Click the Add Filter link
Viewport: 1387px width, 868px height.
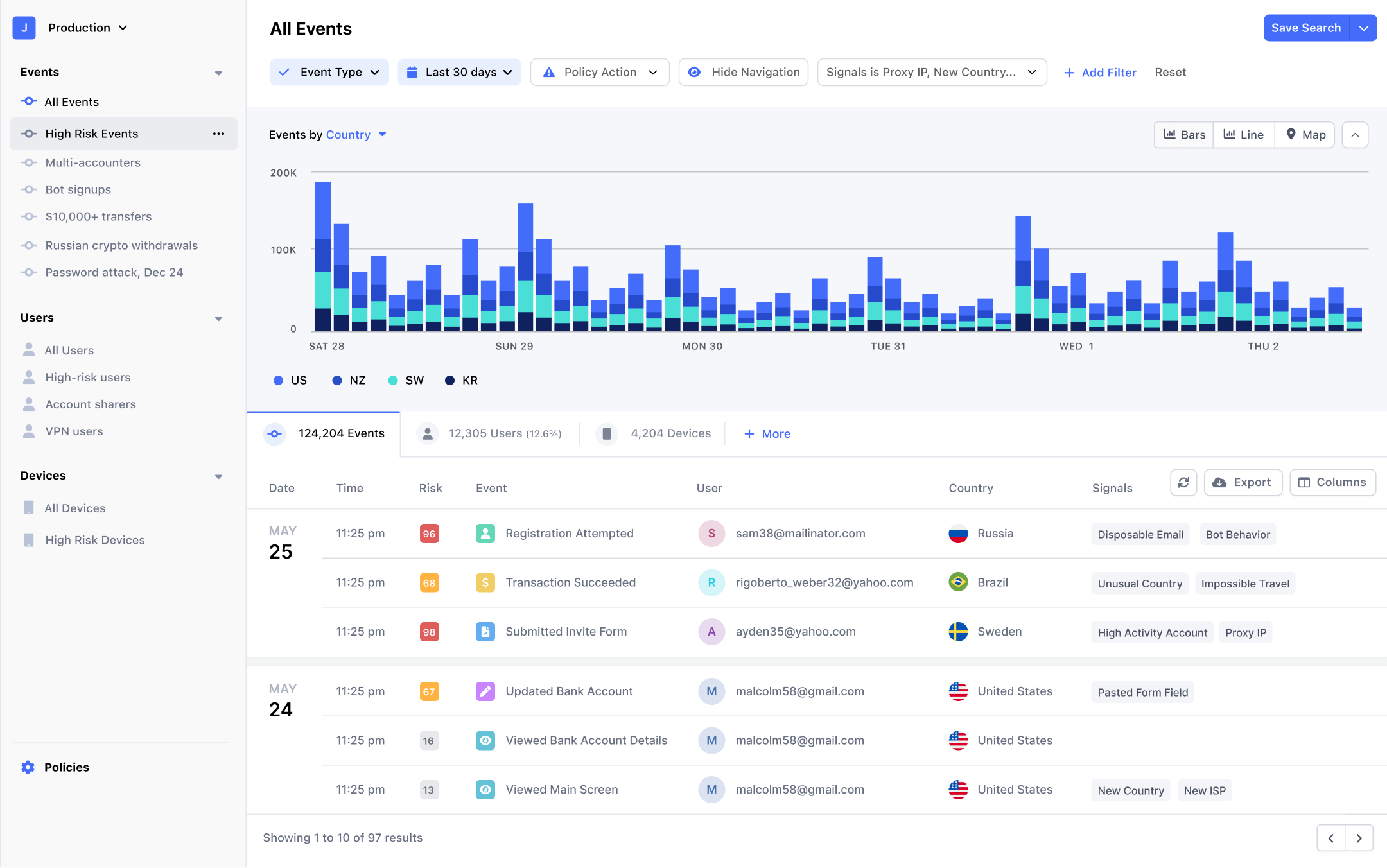click(1100, 73)
